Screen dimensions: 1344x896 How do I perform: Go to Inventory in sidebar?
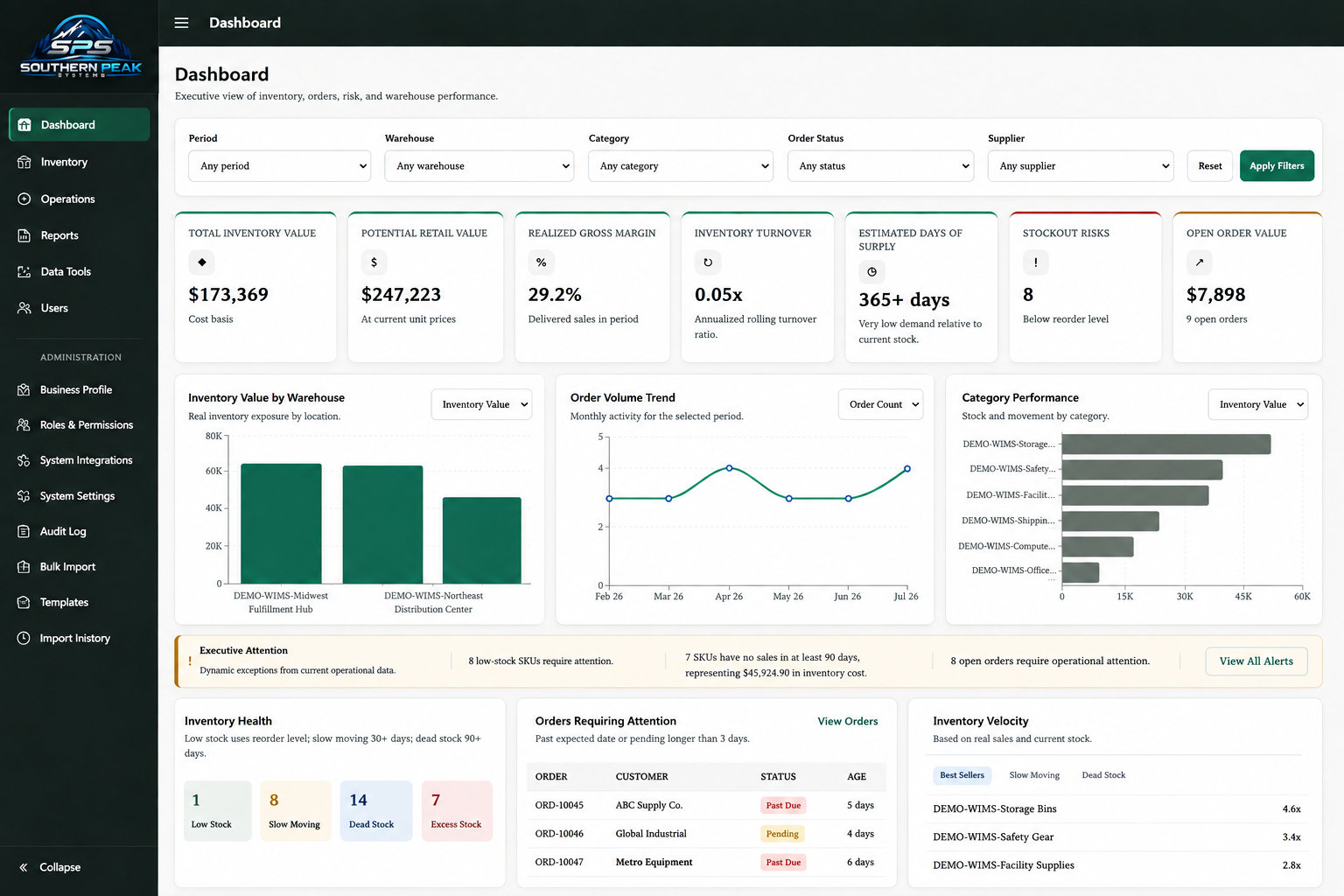click(x=79, y=162)
